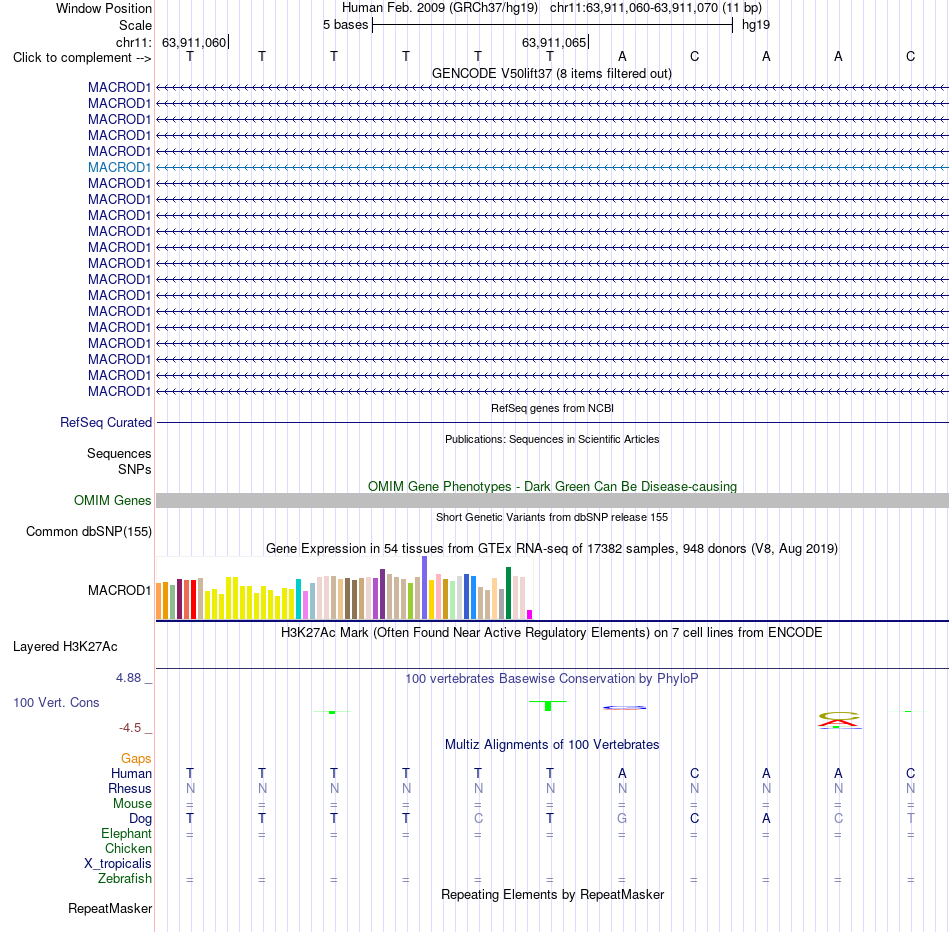The width and height of the screenshot is (950, 932).
Task: Click the magenta short GTEx expression bar
Action: pos(530,614)
